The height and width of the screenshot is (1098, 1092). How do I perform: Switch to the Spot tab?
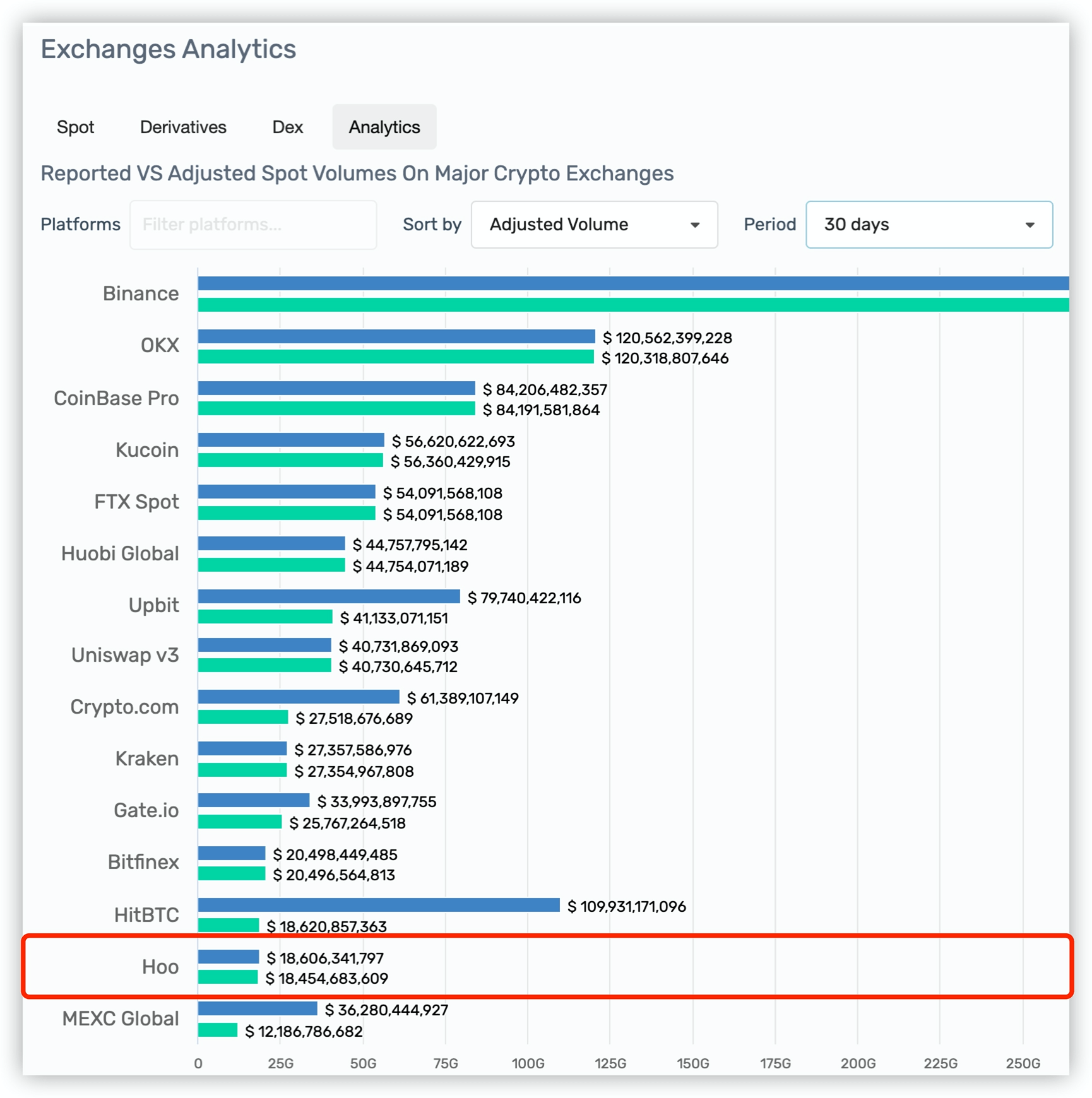[75, 127]
